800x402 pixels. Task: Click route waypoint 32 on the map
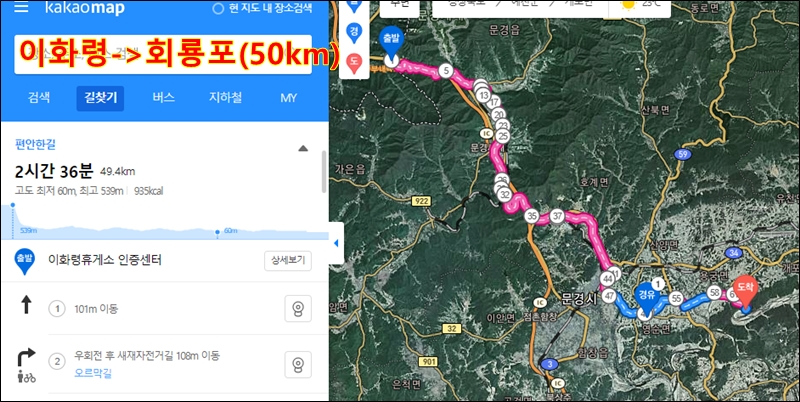point(505,194)
